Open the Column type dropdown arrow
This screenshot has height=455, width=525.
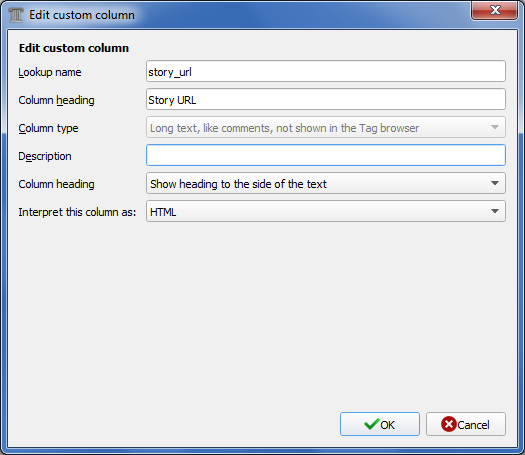click(495, 127)
